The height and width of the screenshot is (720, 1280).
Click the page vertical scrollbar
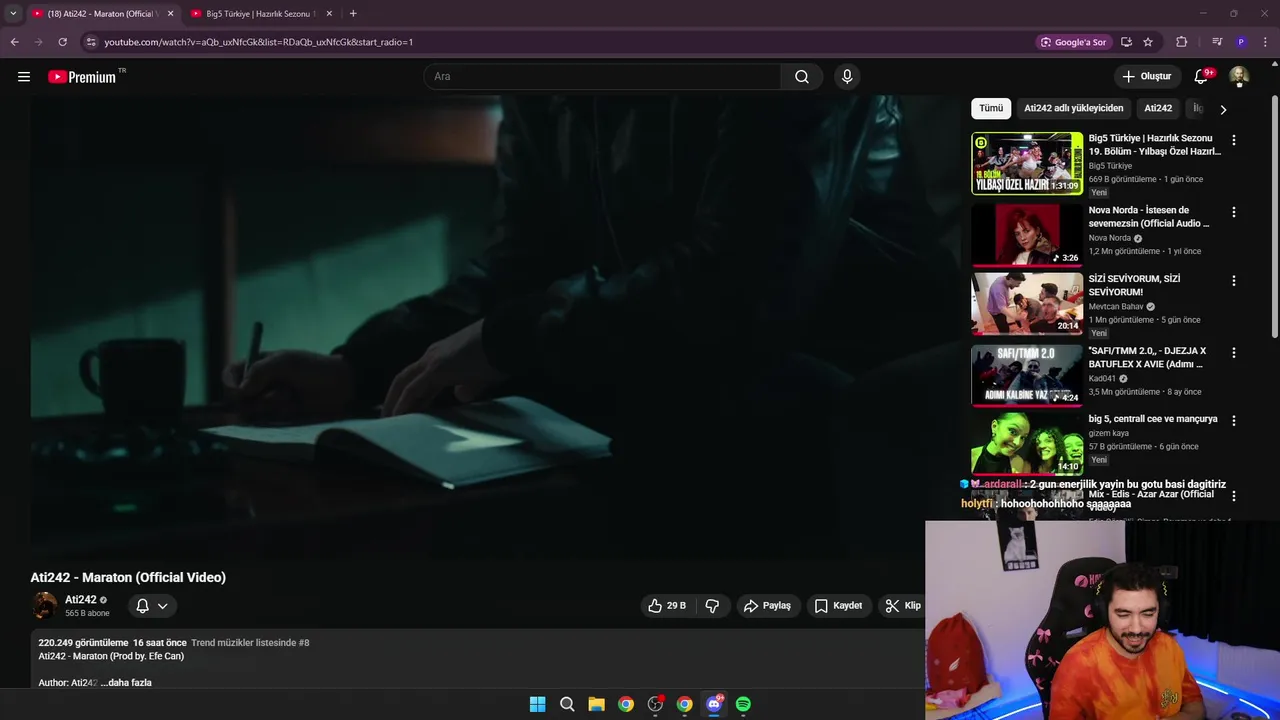tap(1275, 215)
